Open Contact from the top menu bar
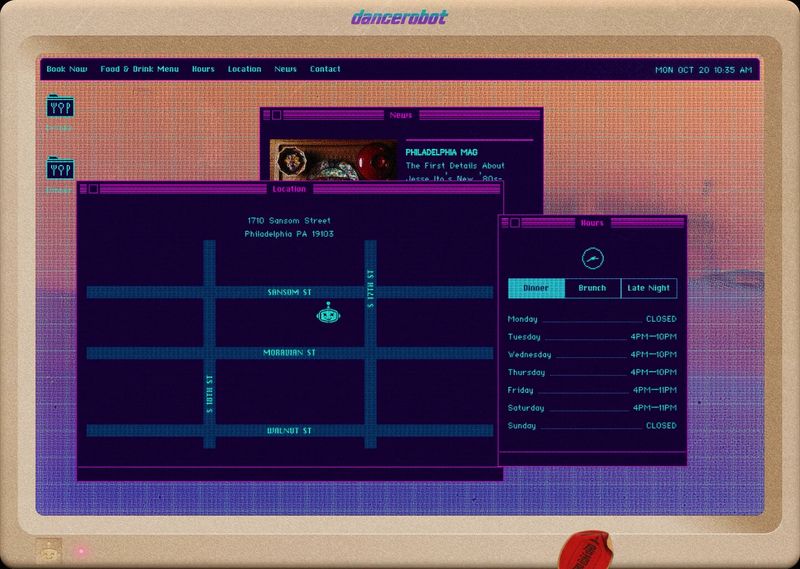This screenshot has height=569, width=800. (x=325, y=69)
